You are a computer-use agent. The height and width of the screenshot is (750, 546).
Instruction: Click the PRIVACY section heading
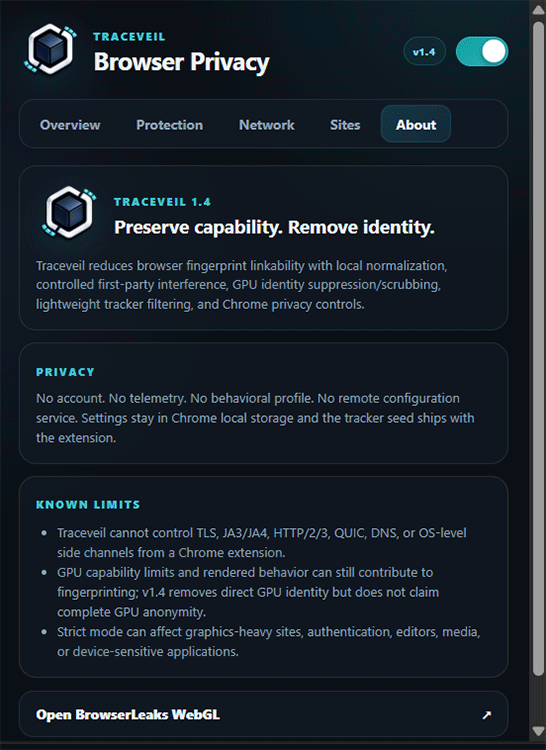(65, 372)
